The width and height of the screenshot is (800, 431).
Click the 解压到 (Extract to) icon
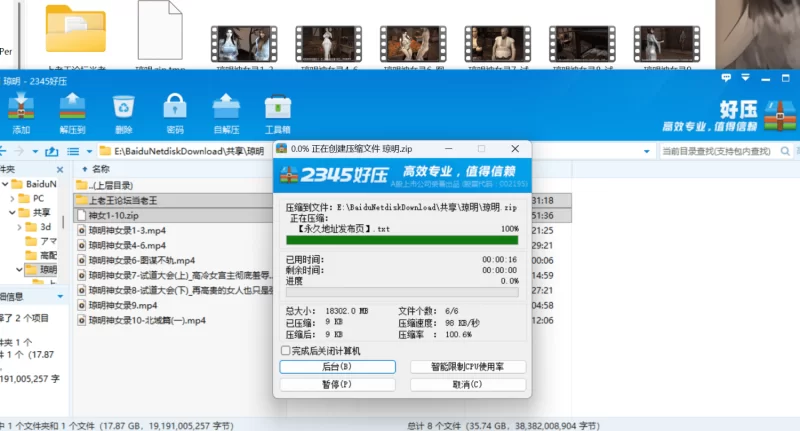(x=72, y=112)
